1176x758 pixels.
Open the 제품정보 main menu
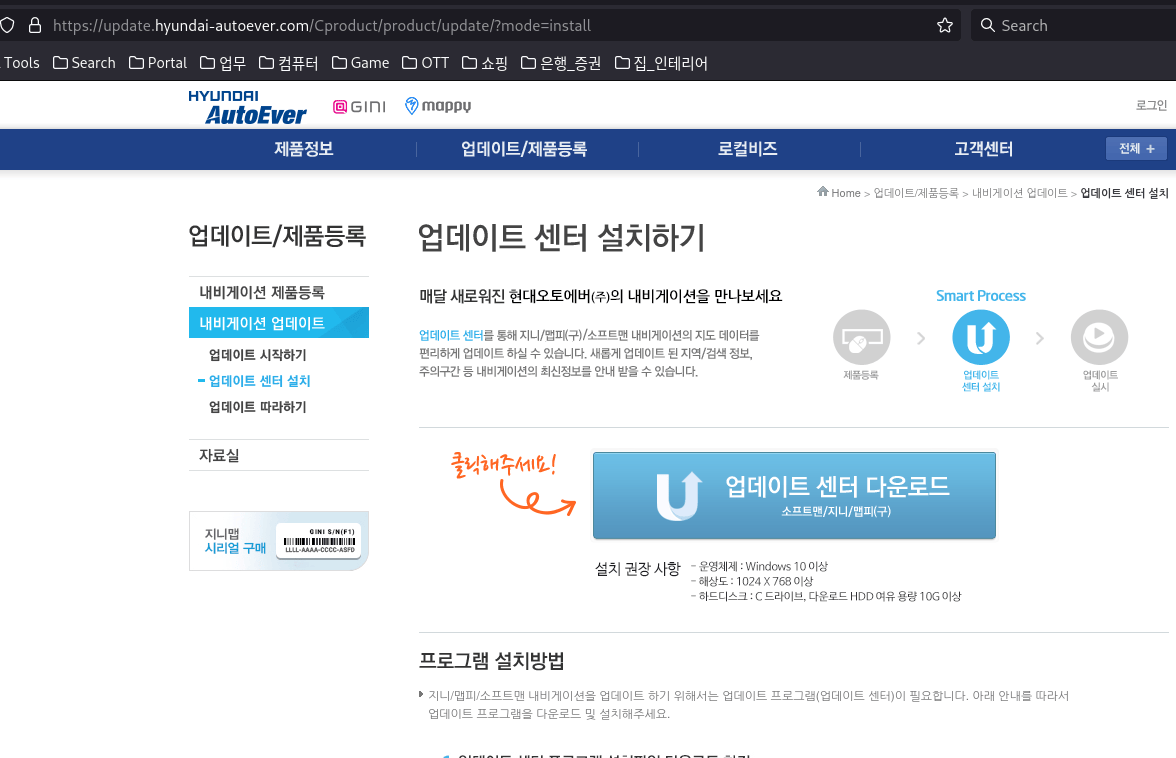304,149
